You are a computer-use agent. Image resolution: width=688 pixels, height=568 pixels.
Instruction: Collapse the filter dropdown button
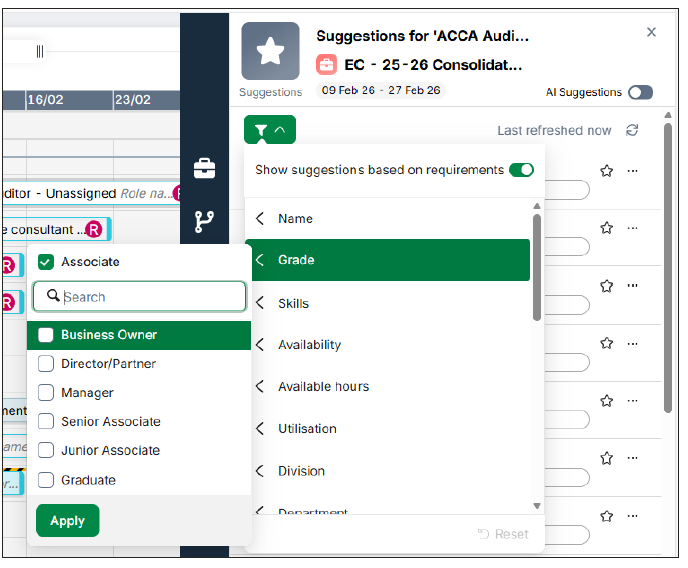(270, 130)
